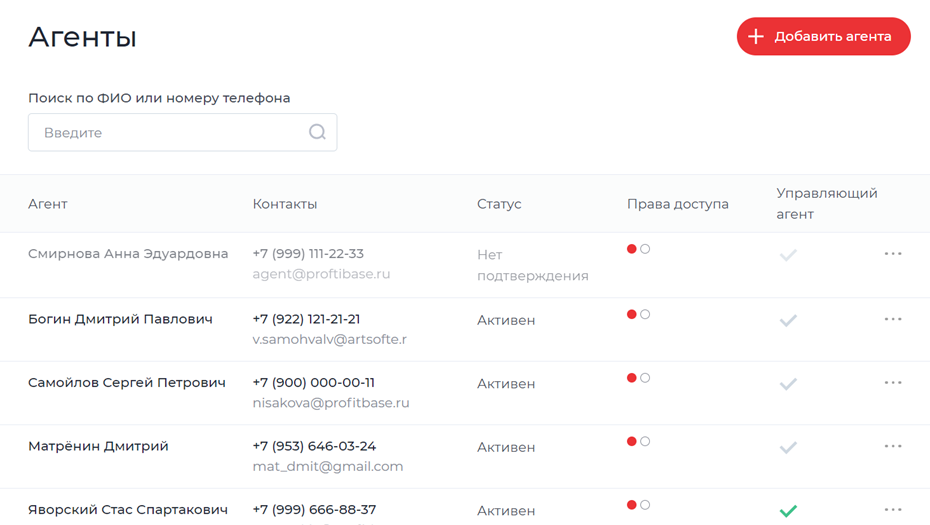The width and height of the screenshot is (930, 525).
Task: Click email v.samohvalv@artsofte.r
Action: click(x=329, y=339)
